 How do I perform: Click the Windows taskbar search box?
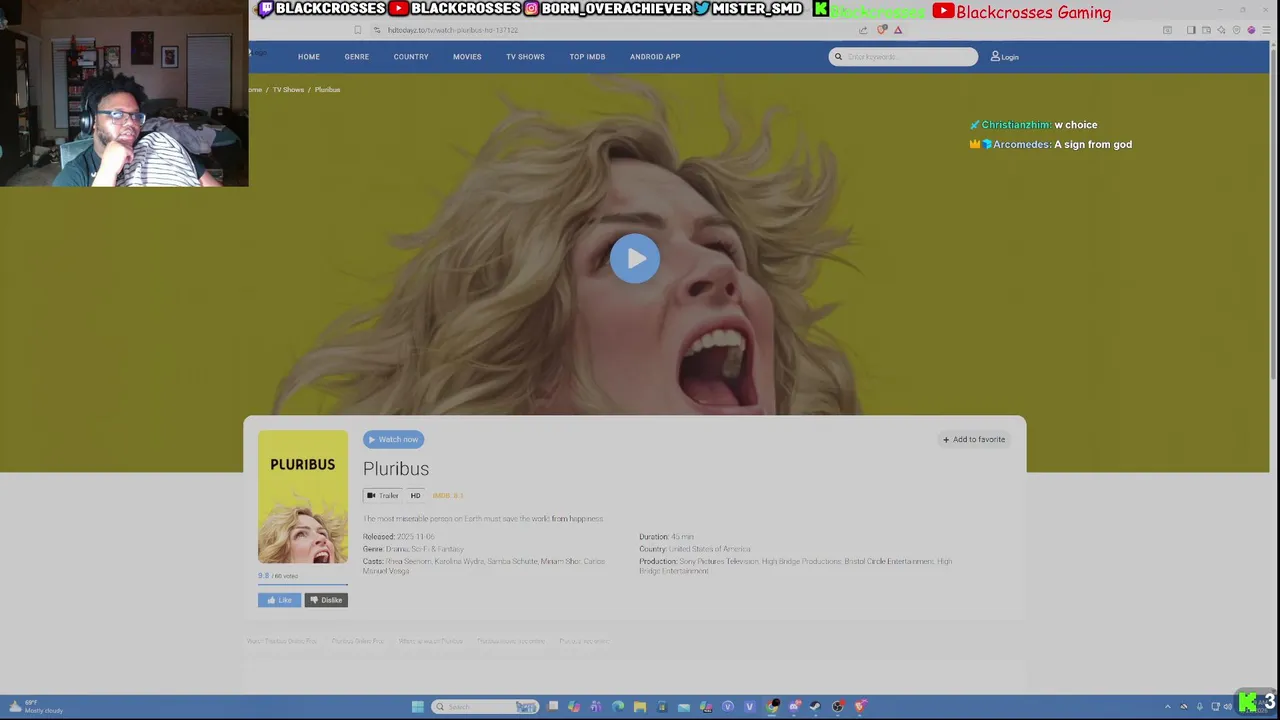pyautogui.click(x=485, y=707)
